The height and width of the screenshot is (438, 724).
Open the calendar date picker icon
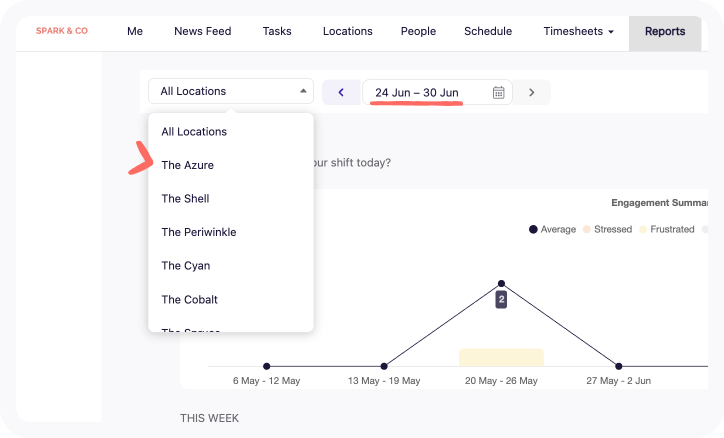[498, 92]
